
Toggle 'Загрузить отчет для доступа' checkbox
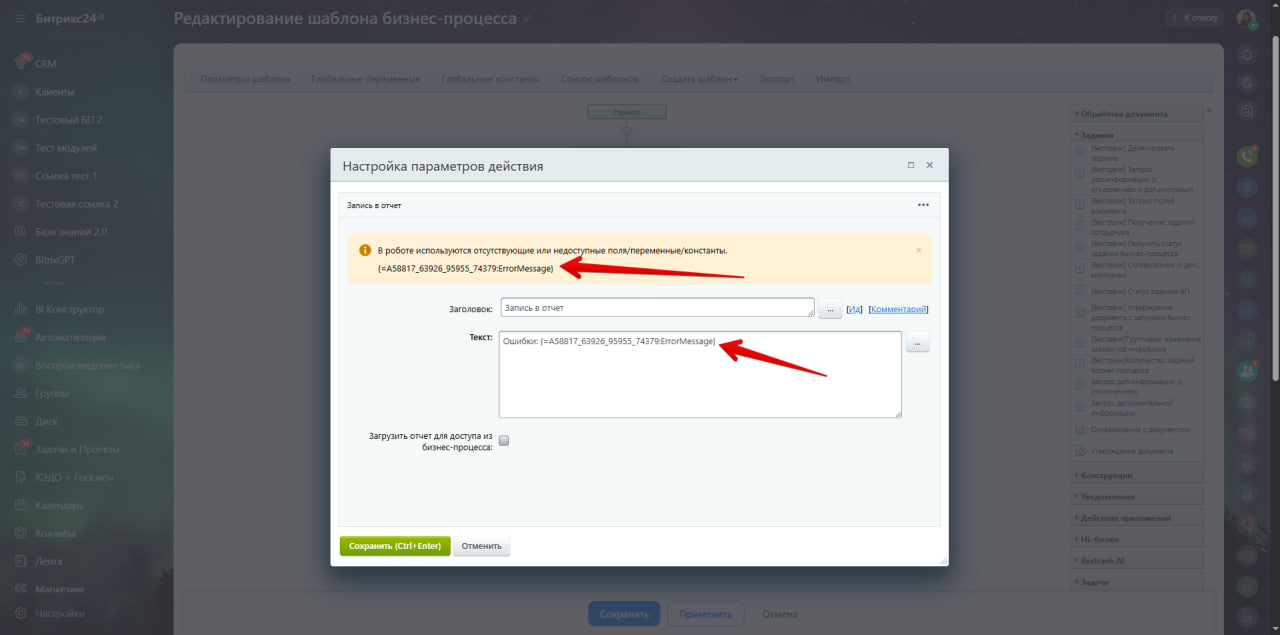504,440
